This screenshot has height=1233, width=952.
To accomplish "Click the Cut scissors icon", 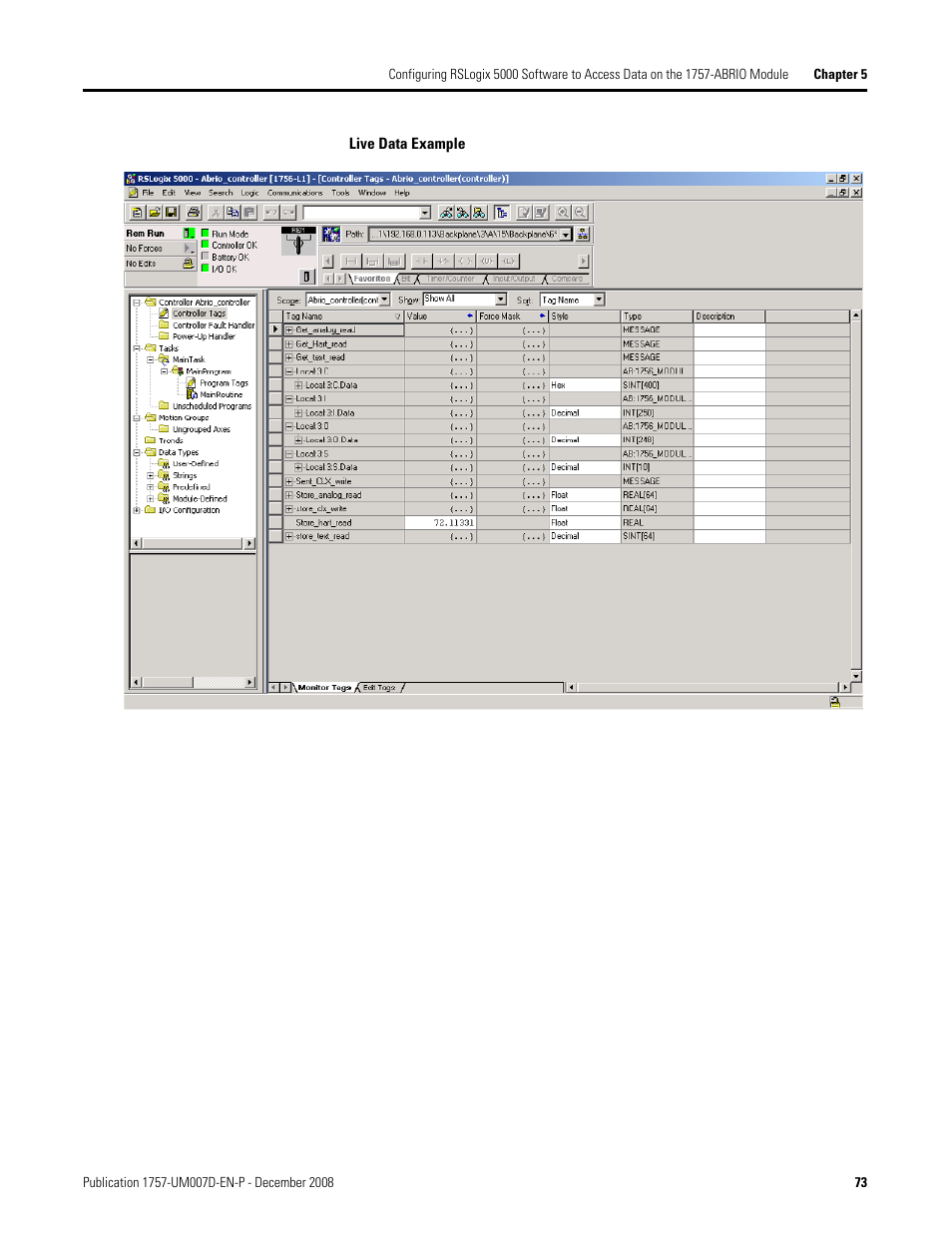I will point(216,213).
